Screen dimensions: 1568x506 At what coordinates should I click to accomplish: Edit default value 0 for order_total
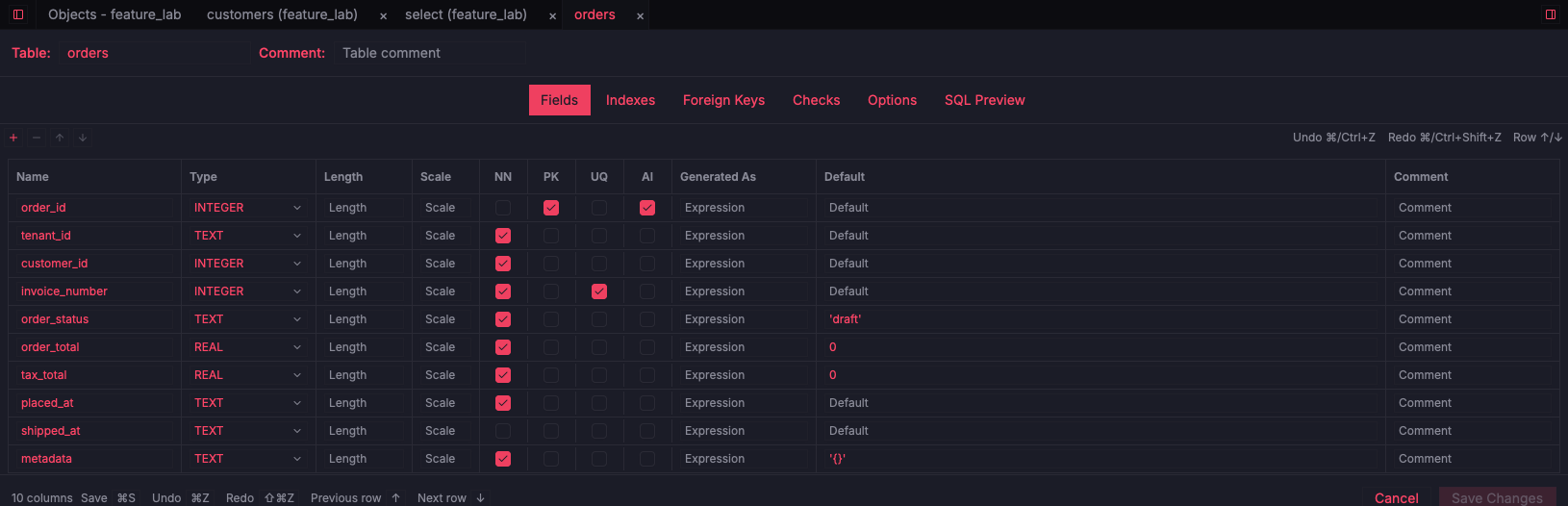(1100, 347)
